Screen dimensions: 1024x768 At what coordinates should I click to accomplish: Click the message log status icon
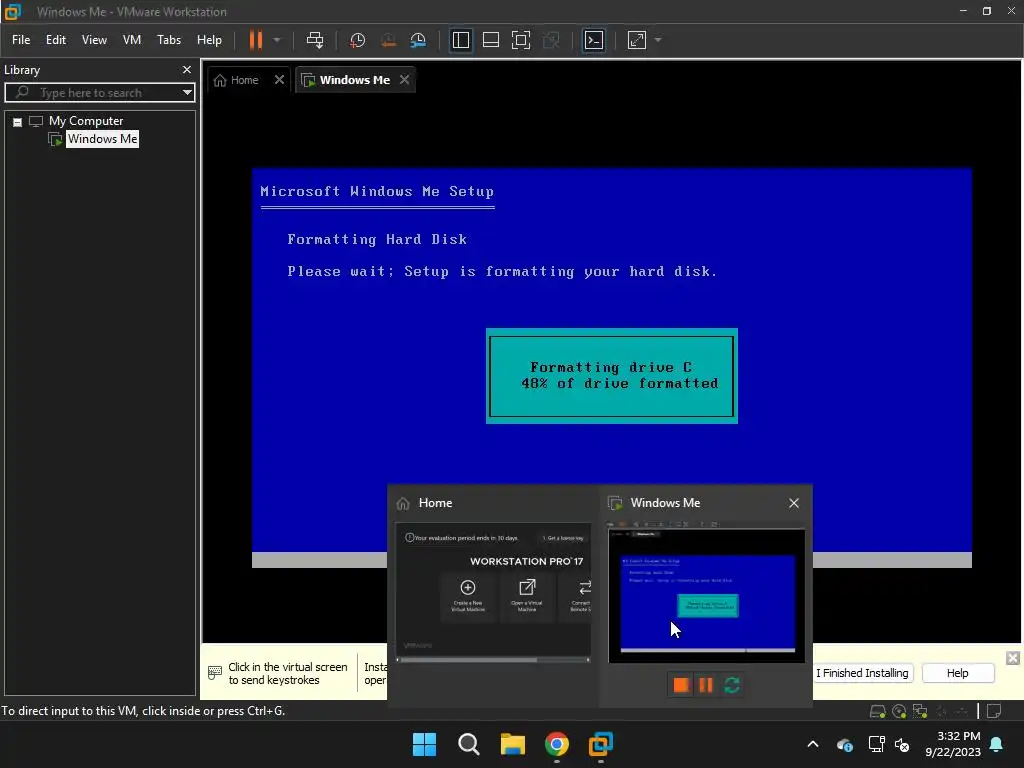pos(994,711)
